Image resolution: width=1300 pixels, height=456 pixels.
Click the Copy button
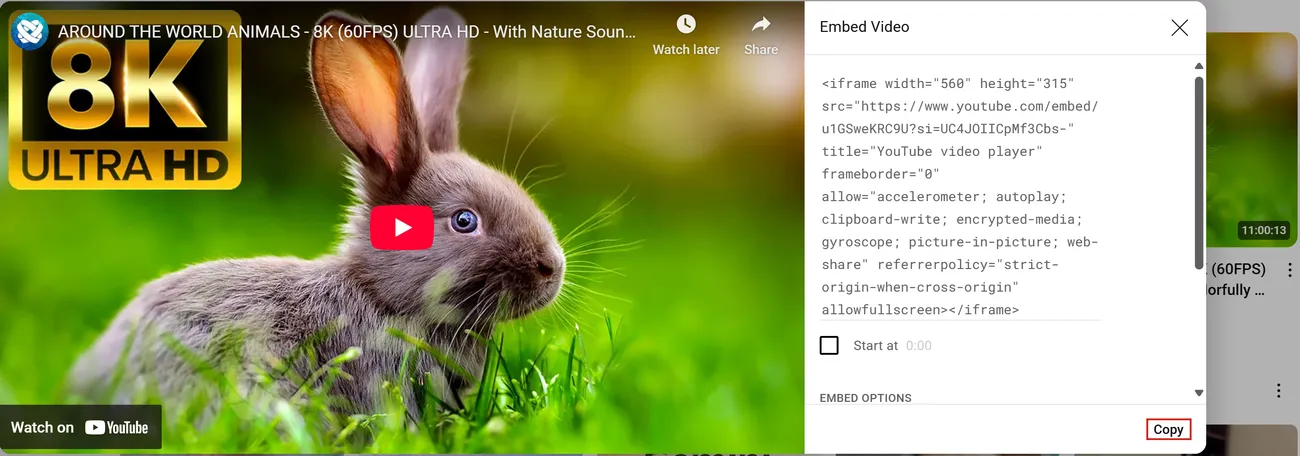1168,429
